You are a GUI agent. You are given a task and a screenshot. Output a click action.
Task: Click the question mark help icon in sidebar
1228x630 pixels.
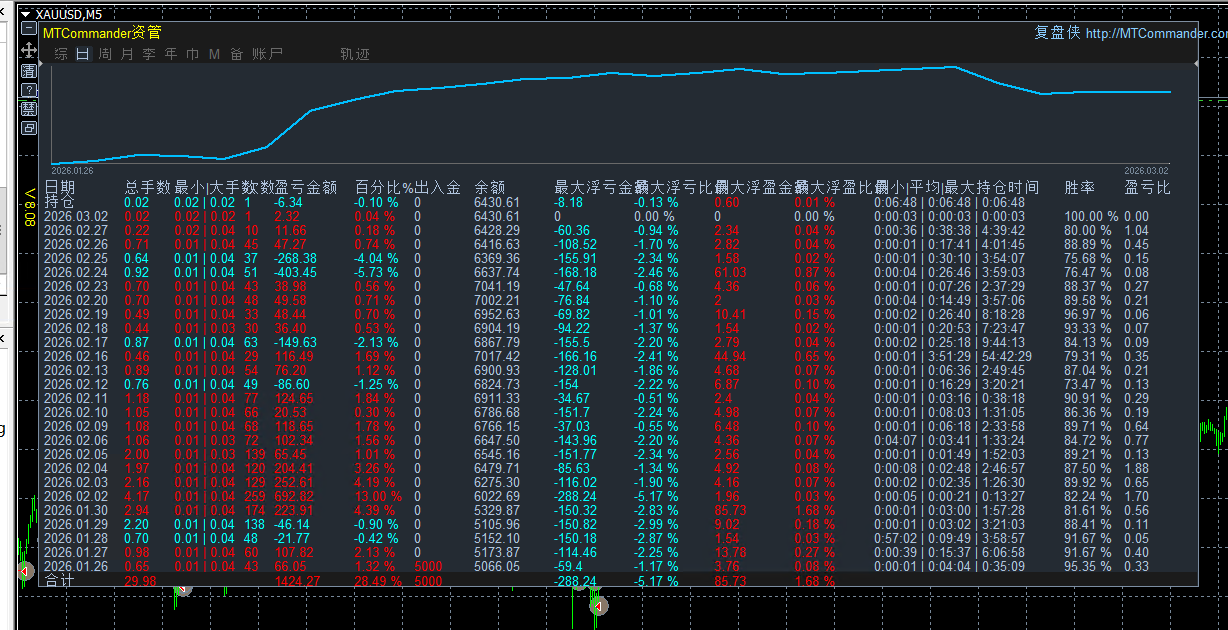click(28, 90)
